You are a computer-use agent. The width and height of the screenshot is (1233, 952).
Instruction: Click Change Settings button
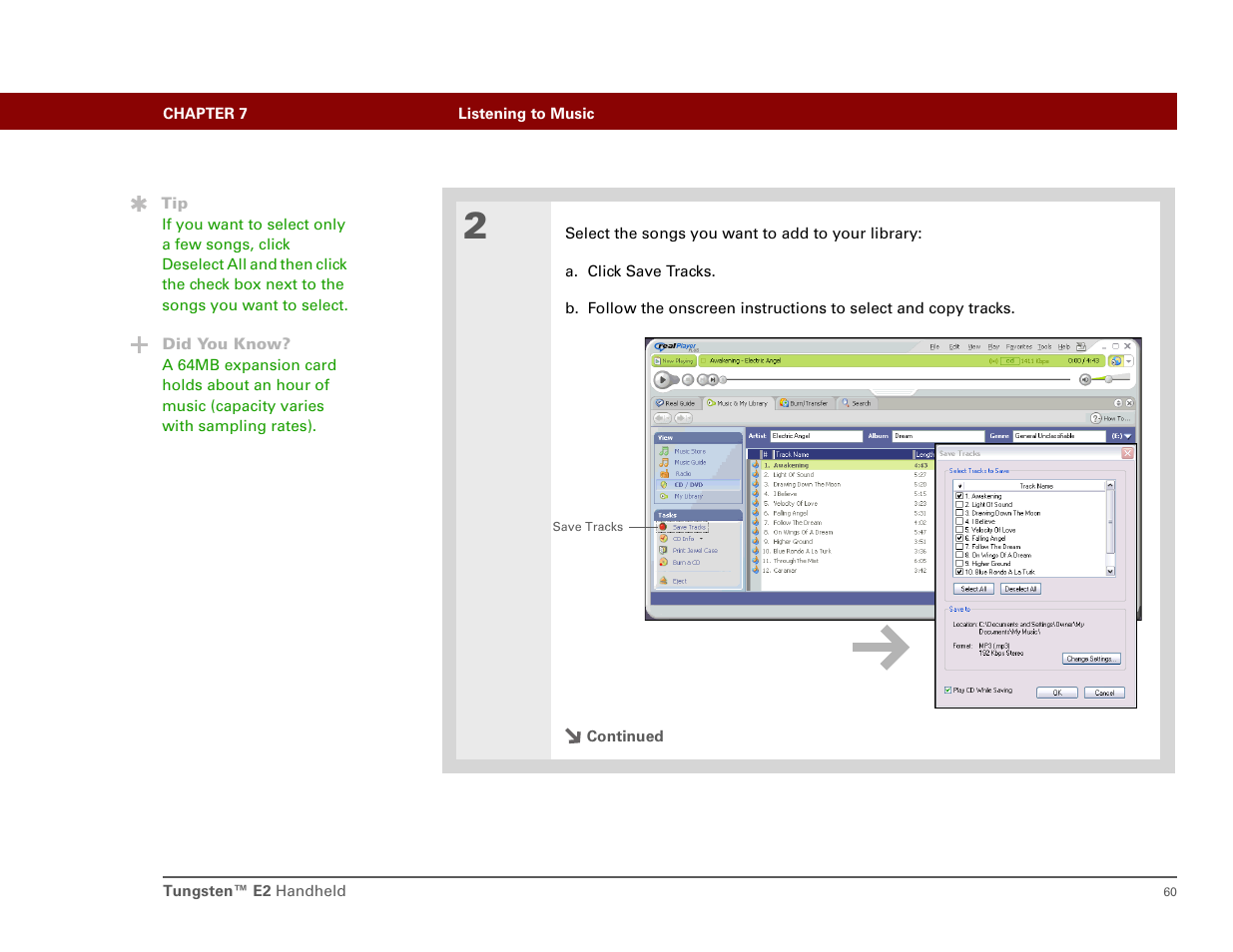(1091, 659)
